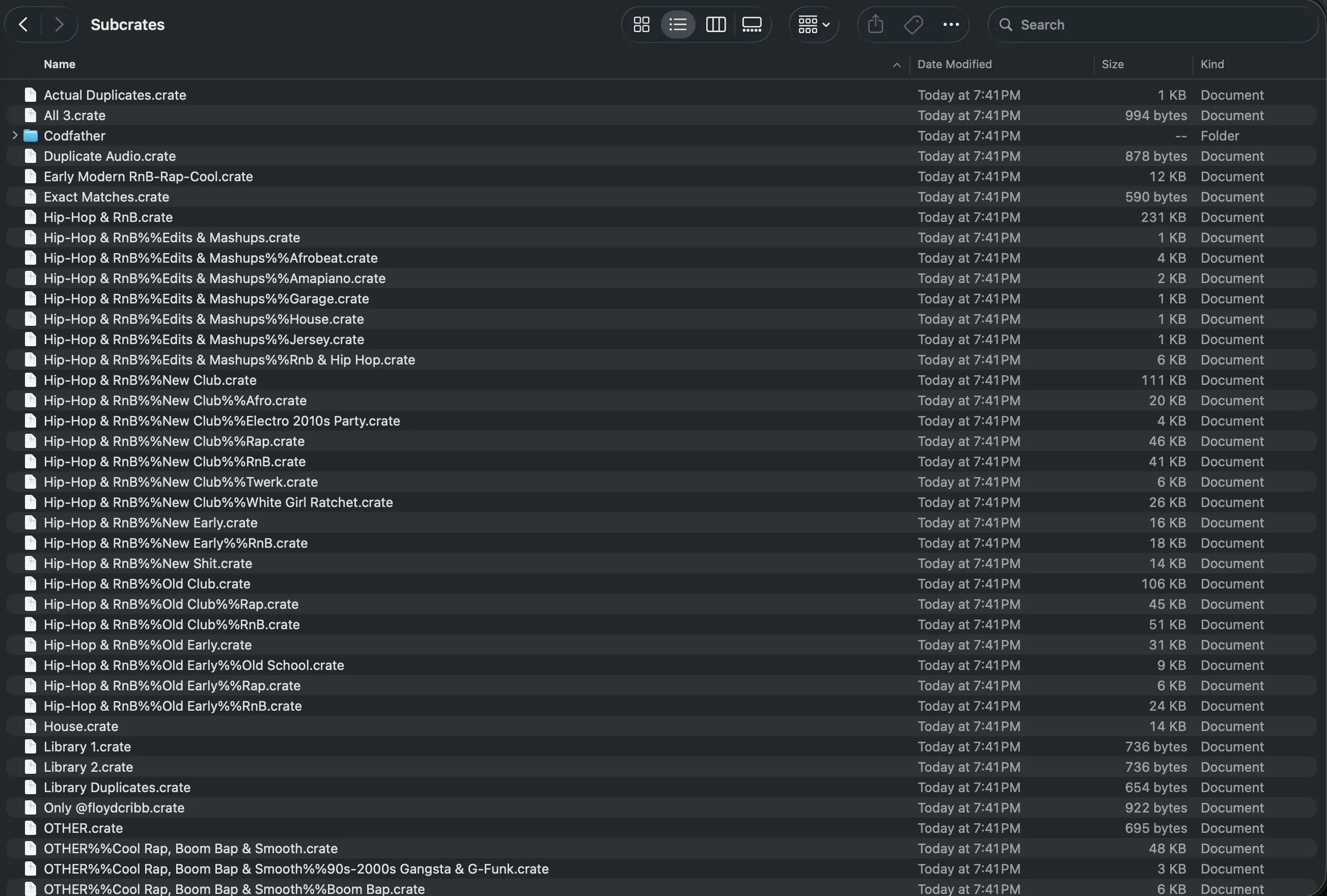
Task: Click the 231 KB size value
Action: click(1163, 217)
